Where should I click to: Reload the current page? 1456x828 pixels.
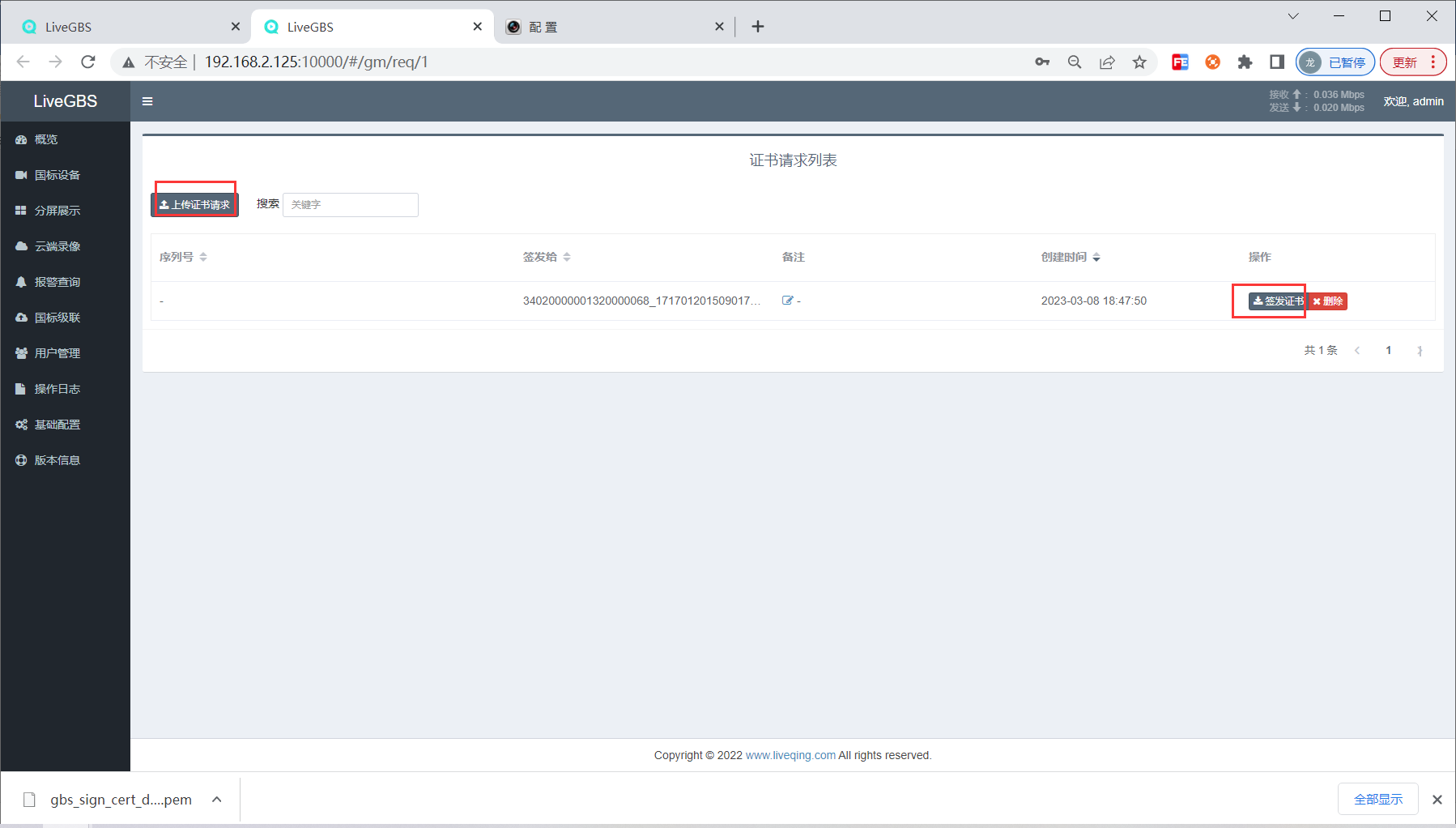pyautogui.click(x=88, y=62)
